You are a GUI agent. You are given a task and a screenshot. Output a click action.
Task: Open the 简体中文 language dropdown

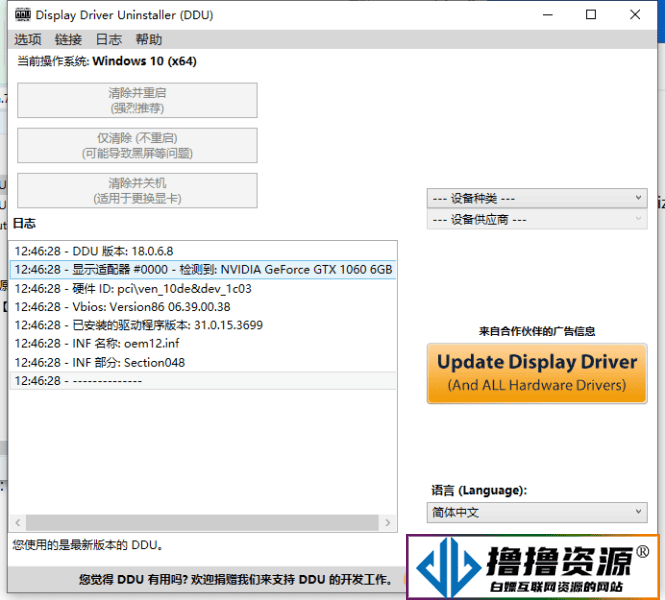click(537, 512)
